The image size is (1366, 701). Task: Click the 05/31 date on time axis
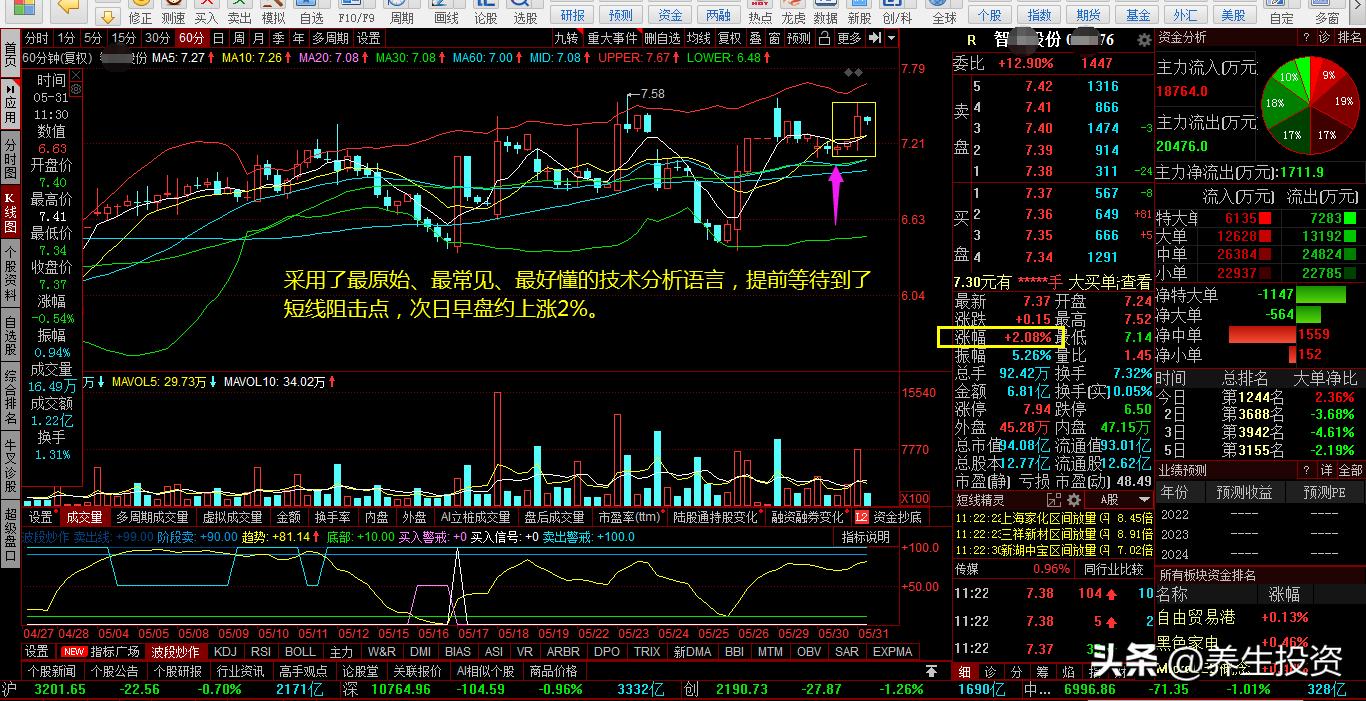click(x=873, y=633)
